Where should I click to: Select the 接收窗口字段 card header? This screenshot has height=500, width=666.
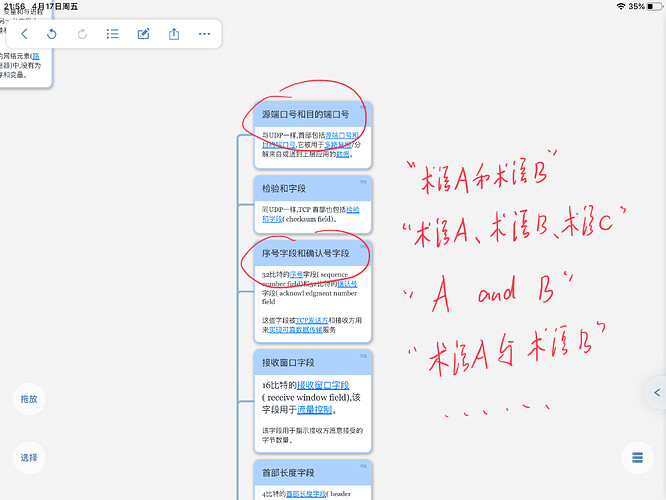click(313, 362)
